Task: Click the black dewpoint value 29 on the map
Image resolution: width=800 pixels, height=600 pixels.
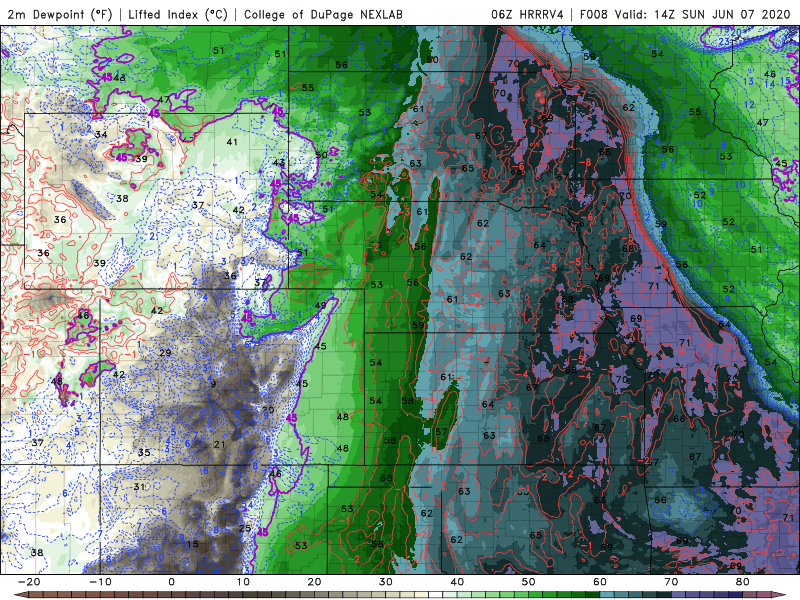Action: pyautogui.click(x=165, y=353)
